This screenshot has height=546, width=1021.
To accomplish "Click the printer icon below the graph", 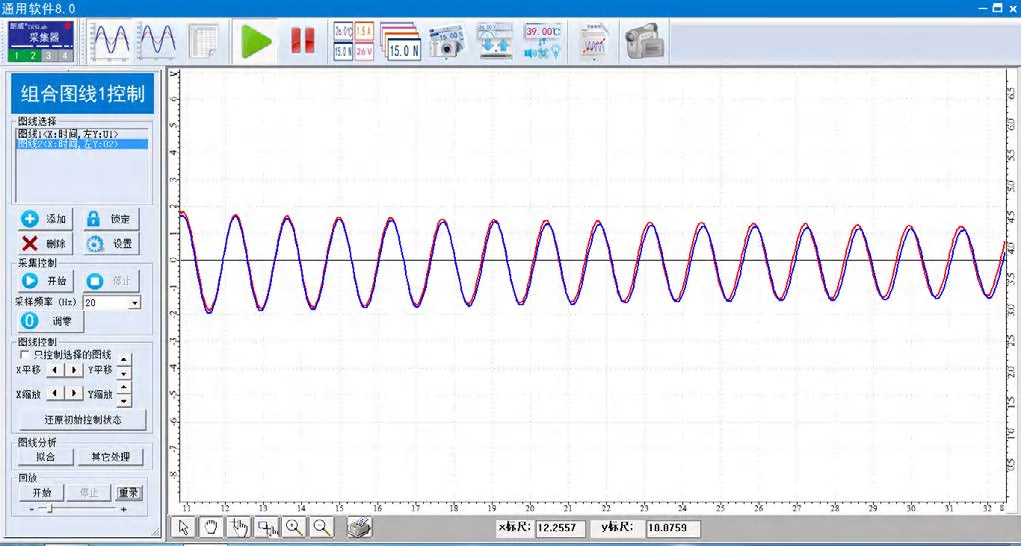I will pos(360,528).
